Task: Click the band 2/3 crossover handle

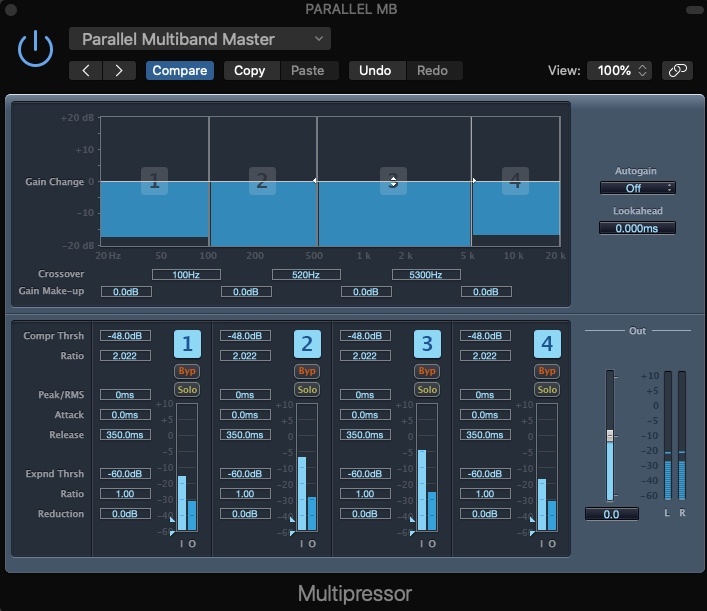Action: click(315, 180)
